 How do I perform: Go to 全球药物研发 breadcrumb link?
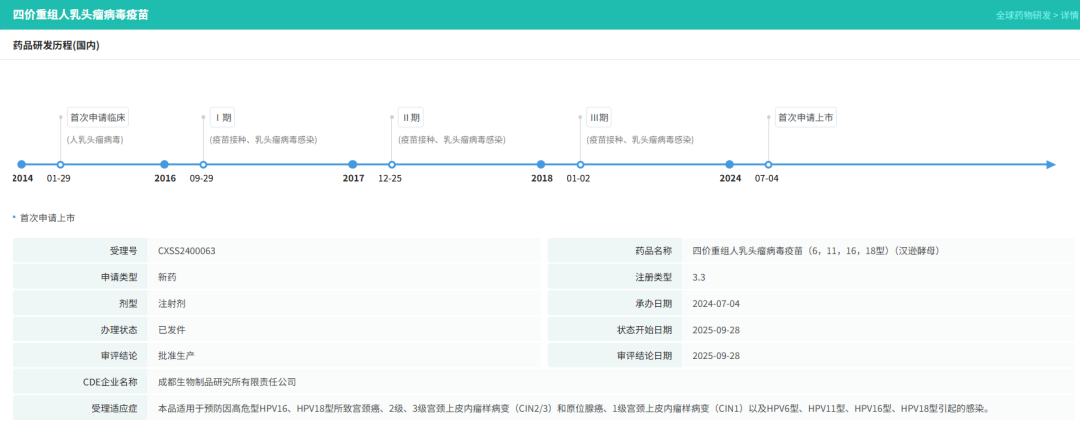point(1022,15)
